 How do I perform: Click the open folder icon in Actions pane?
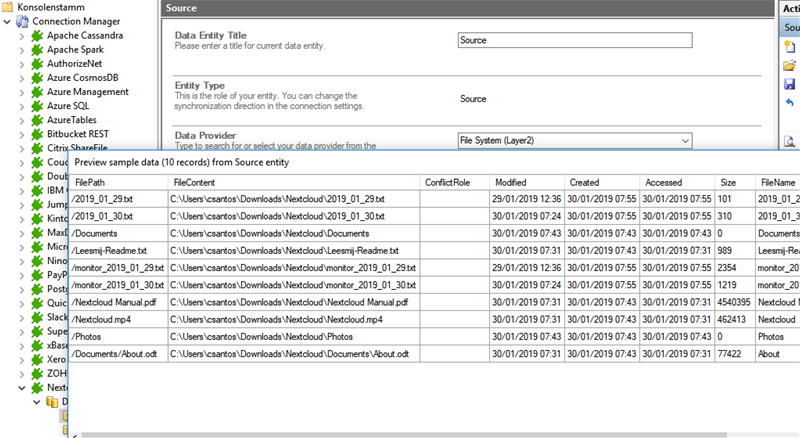789,66
